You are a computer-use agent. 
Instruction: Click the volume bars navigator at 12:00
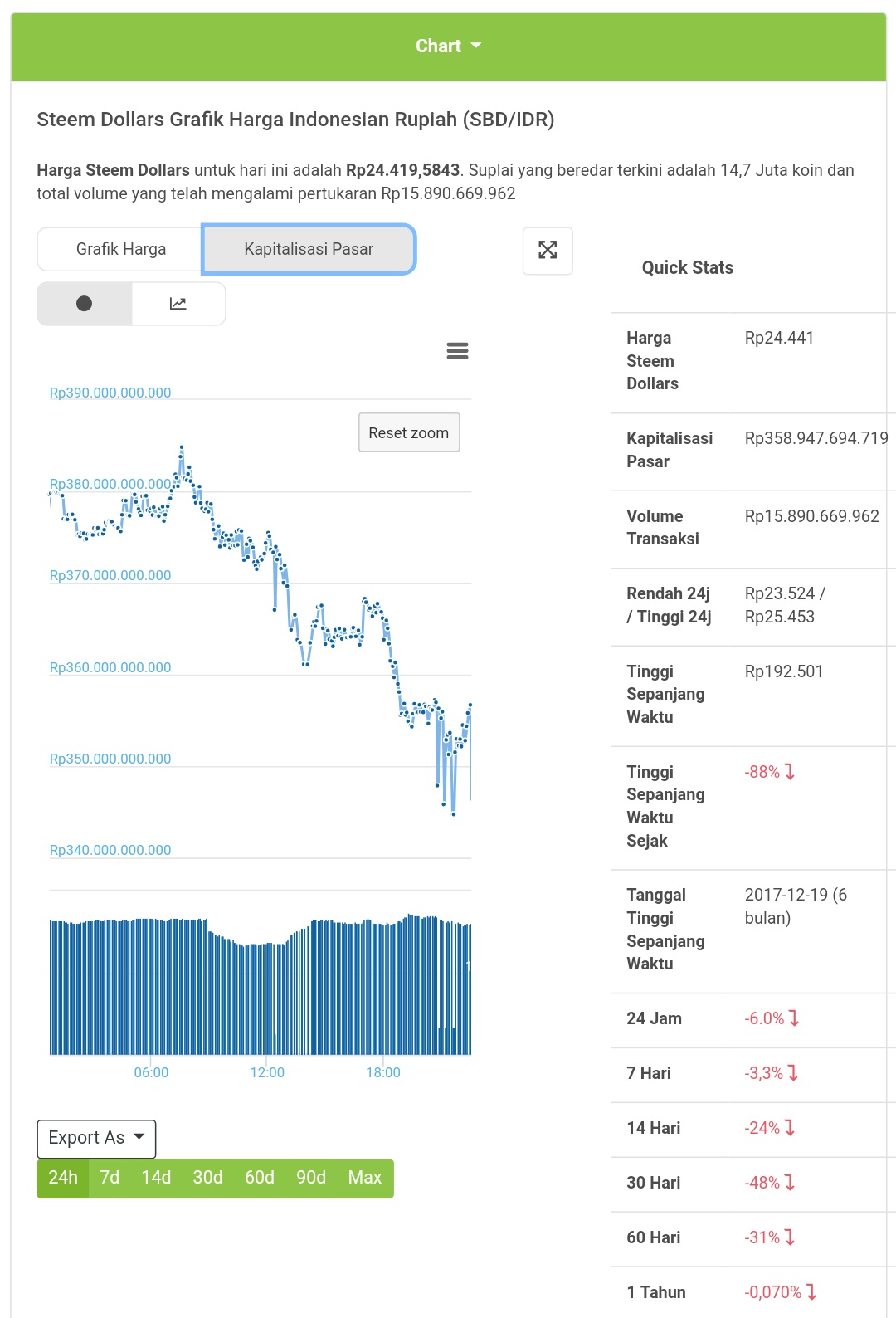coord(266,996)
